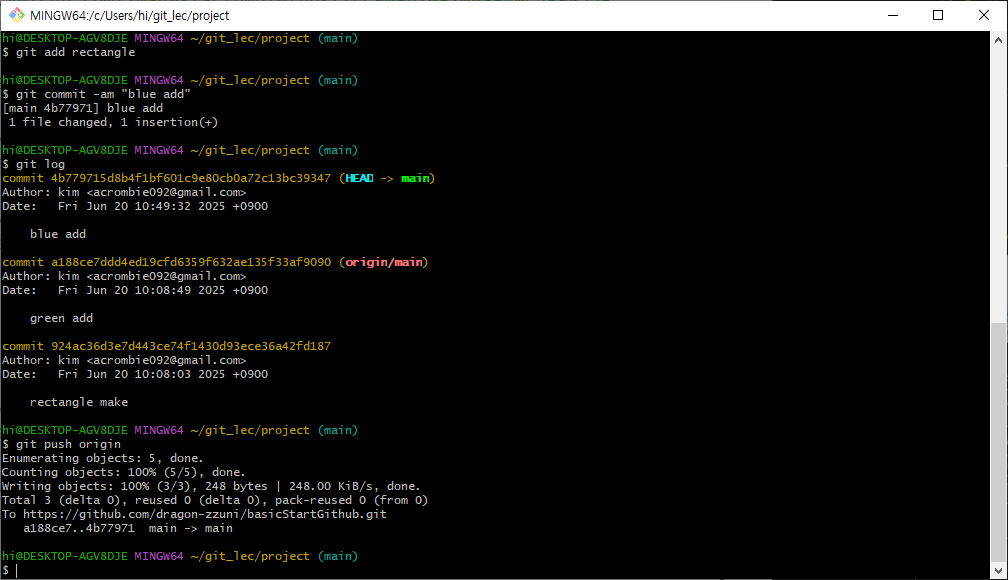Click the date line 'Jun 20 10:08:03 2025'

coord(135,374)
